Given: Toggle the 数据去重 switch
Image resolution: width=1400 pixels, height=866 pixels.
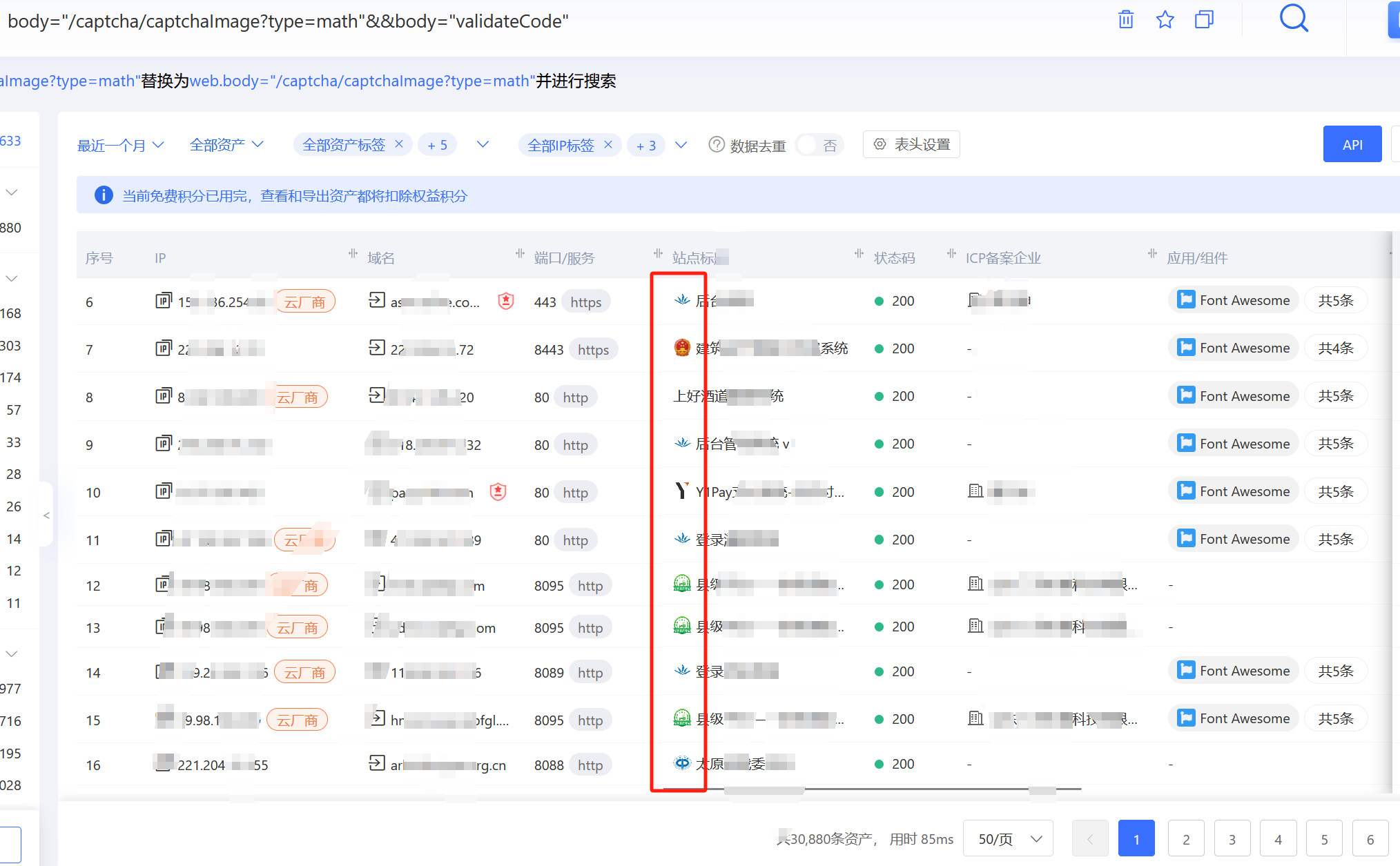Looking at the screenshot, I should point(819,145).
